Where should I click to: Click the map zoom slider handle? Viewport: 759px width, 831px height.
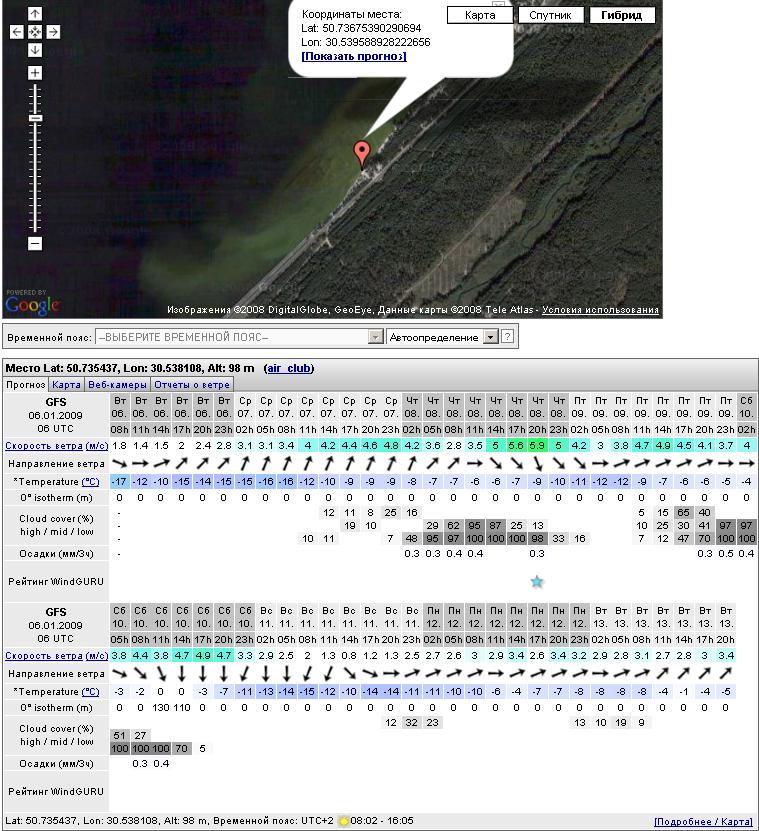pyautogui.click(x=35, y=118)
